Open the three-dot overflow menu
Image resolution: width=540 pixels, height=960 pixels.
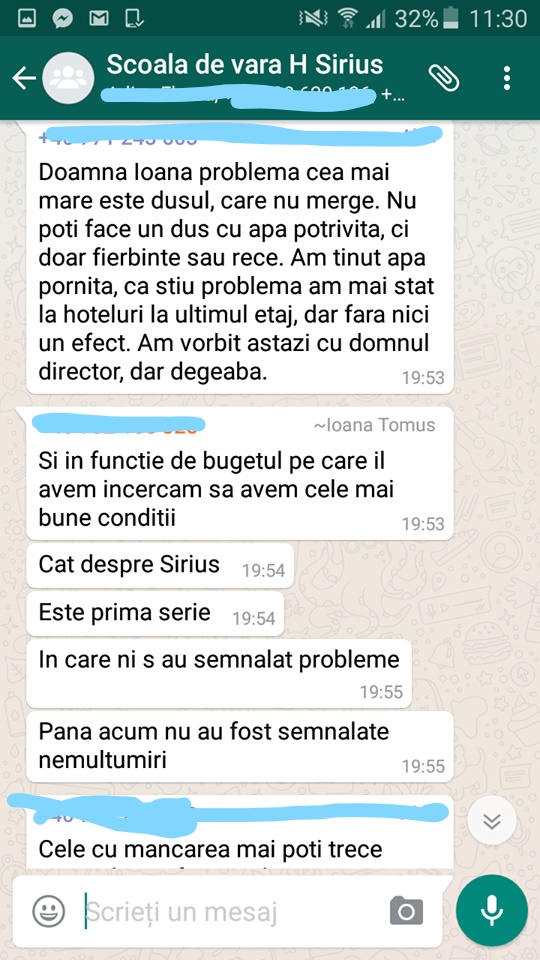[506, 78]
